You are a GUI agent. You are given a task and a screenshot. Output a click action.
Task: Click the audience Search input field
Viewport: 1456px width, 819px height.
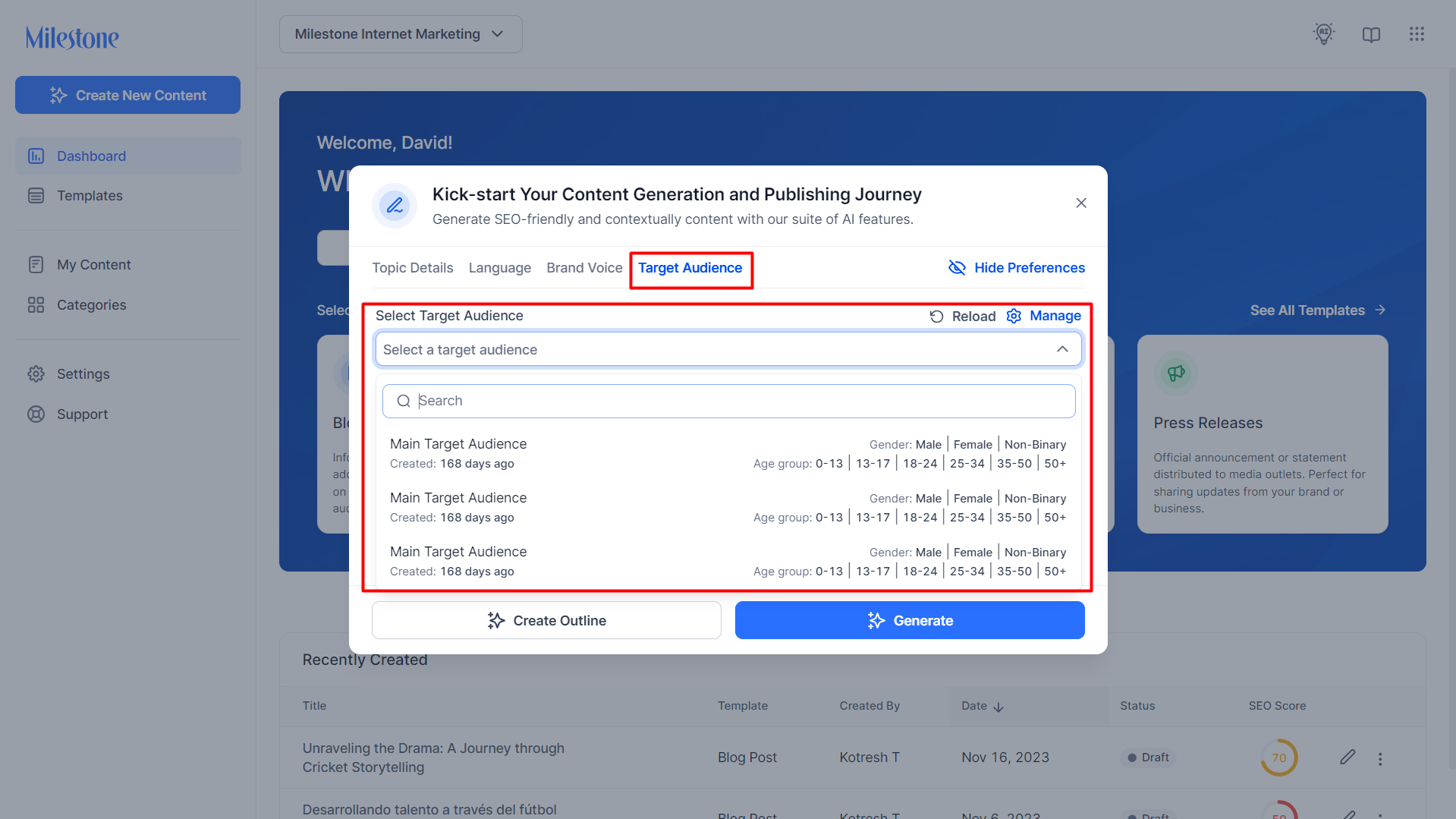[x=728, y=401]
